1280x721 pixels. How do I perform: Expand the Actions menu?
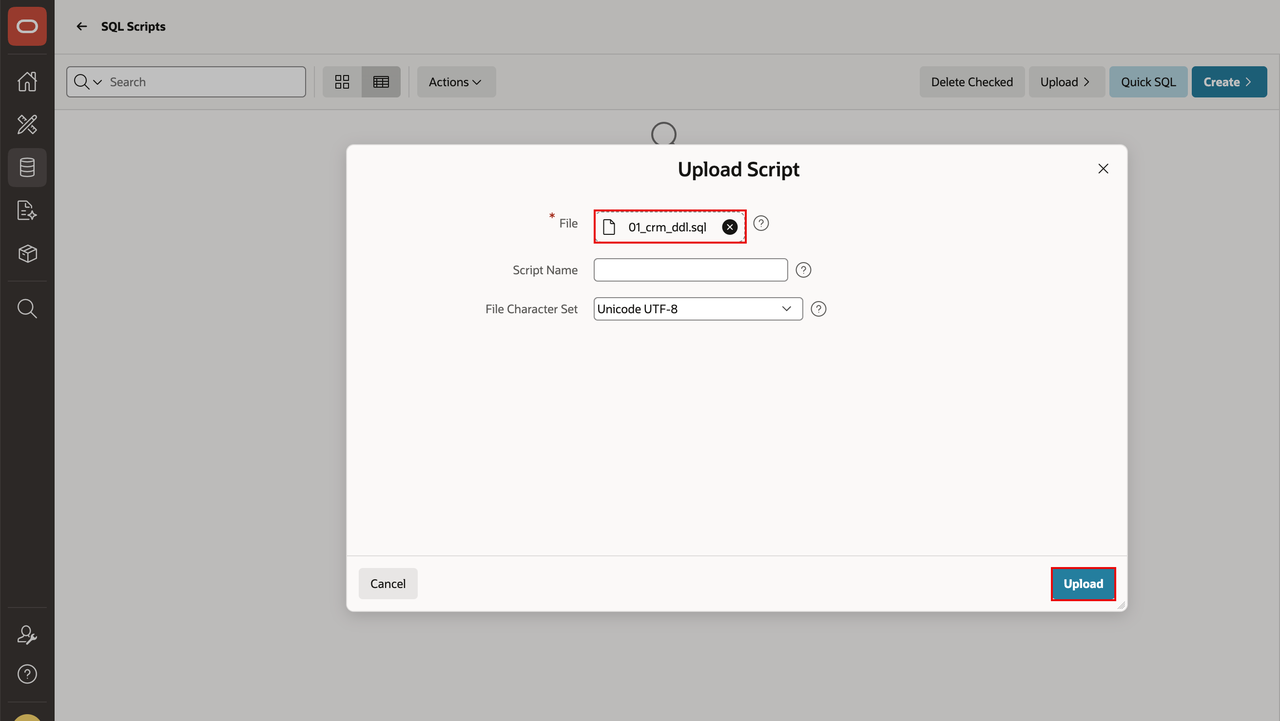(455, 82)
